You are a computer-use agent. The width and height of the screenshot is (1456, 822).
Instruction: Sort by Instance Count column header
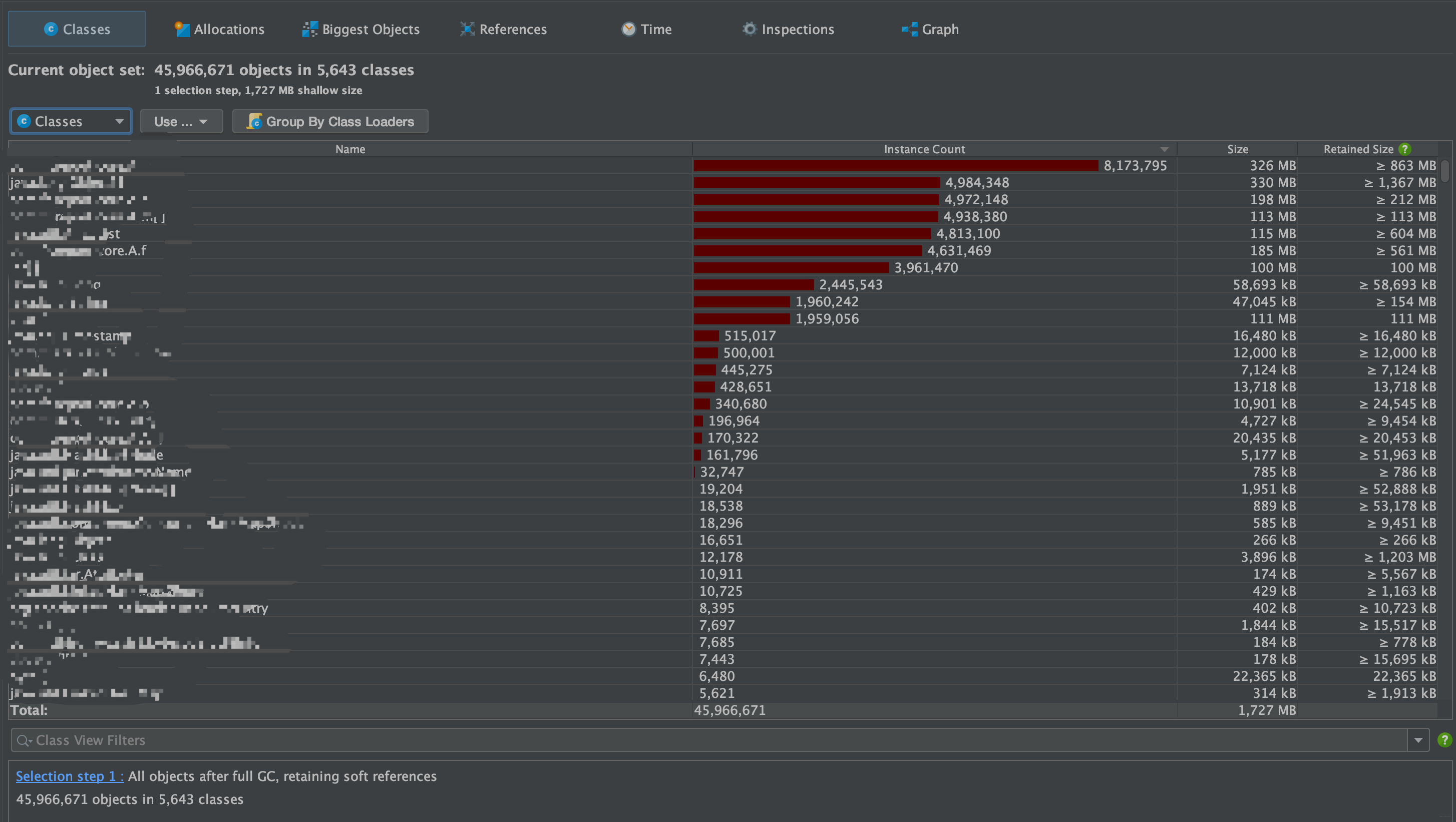pyautogui.click(x=924, y=149)
